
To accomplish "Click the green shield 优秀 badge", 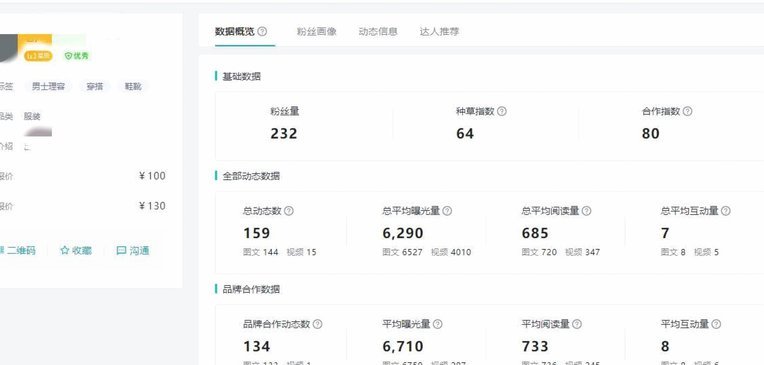I will coord(76,56).
